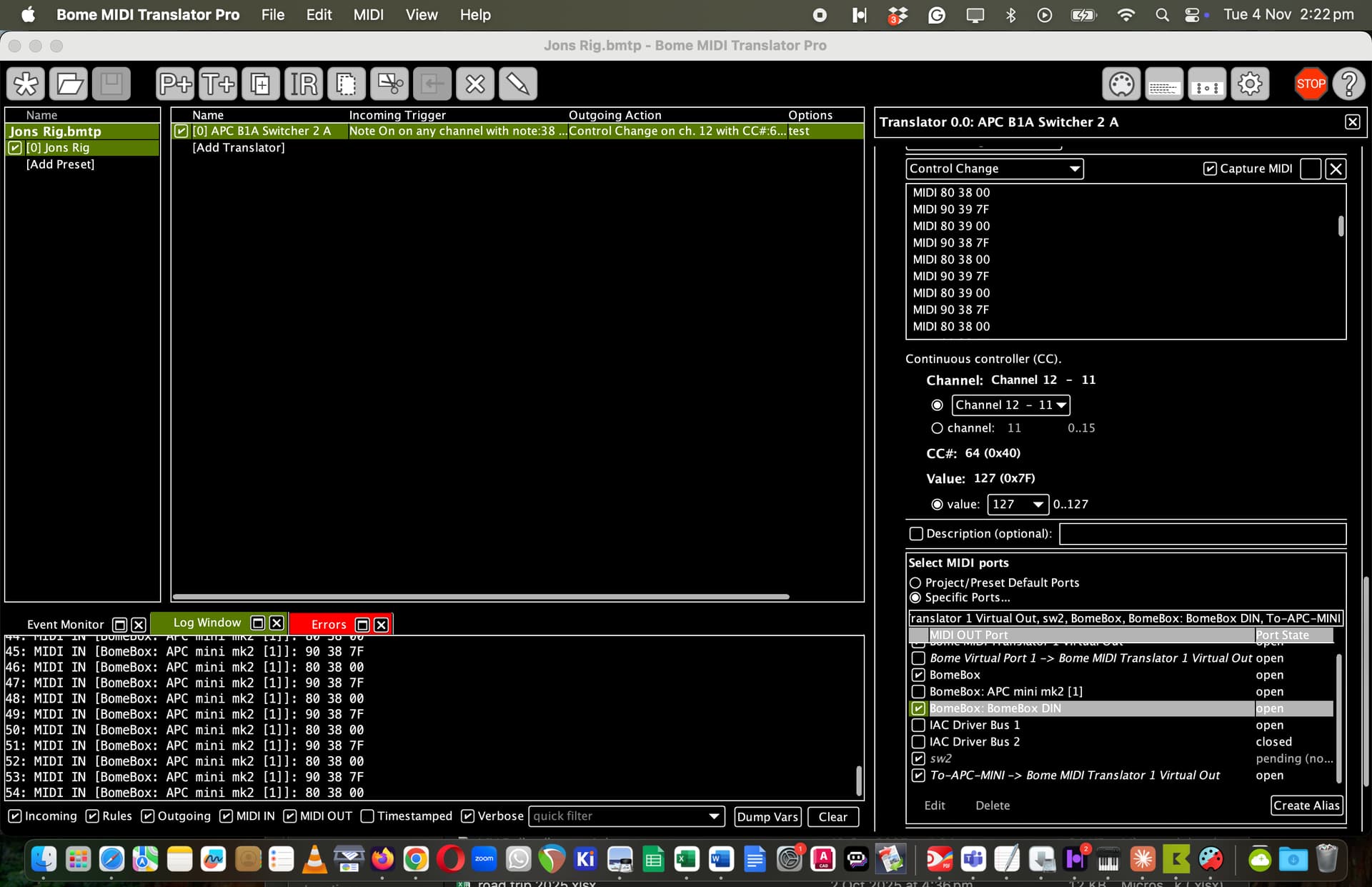Image resolution: width=1372 pixels, height=887 pixels.
Task: Expand the Channel 12 - 11 dropdown
Action: pyautogui.click(x=1010, y=405)
